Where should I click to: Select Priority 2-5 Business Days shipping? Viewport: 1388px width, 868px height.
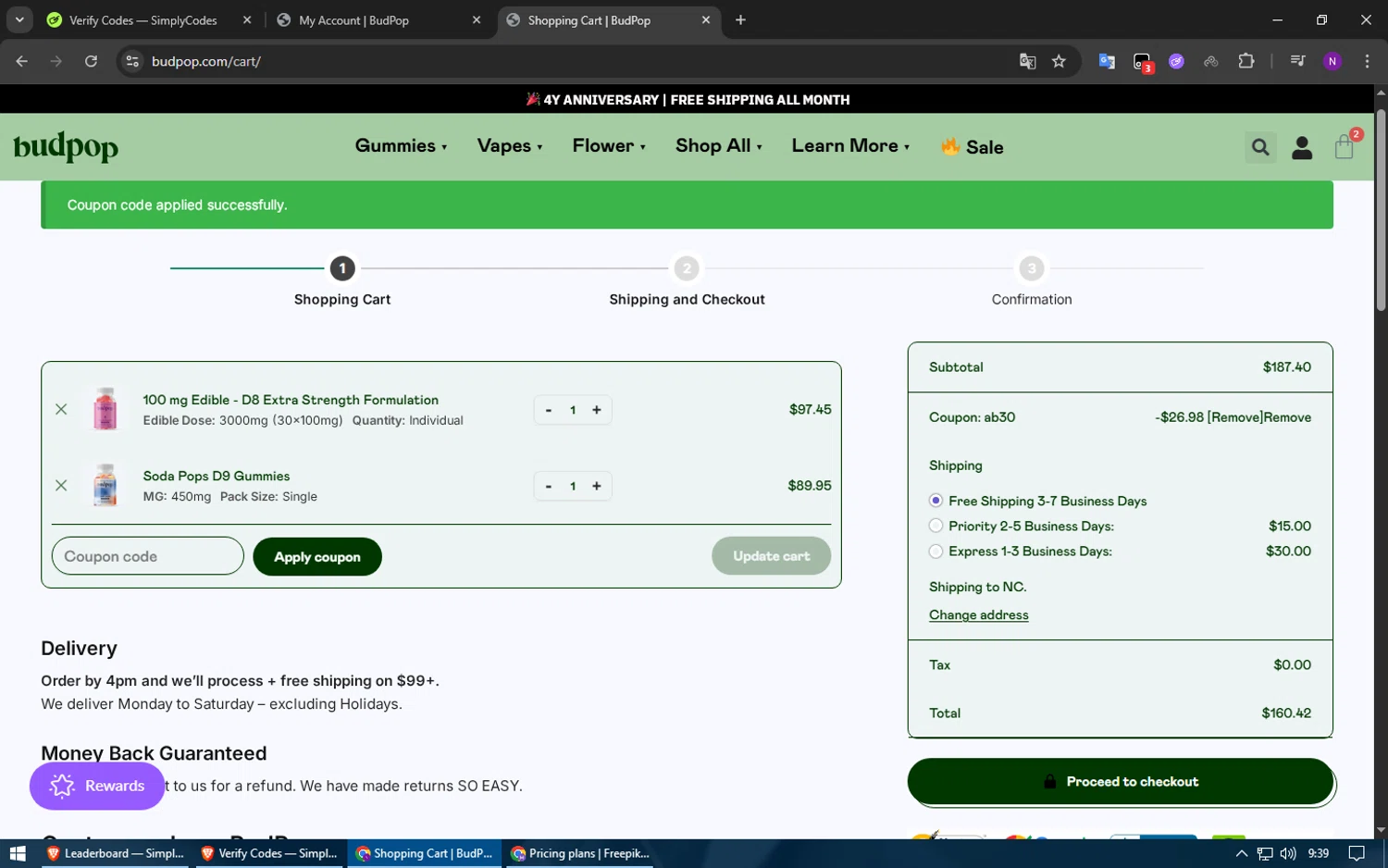point(936,526)
